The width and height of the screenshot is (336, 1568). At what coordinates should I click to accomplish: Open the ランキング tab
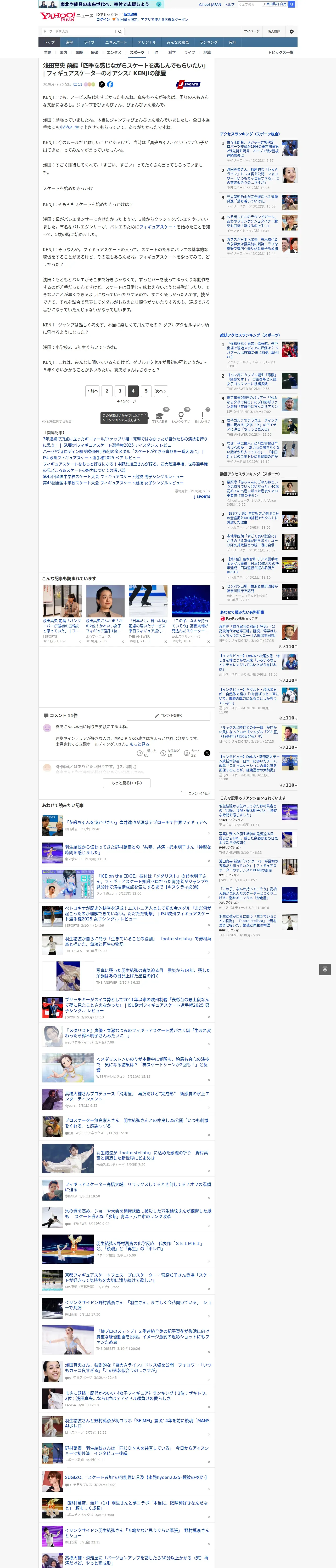click(x=209, y=43)
